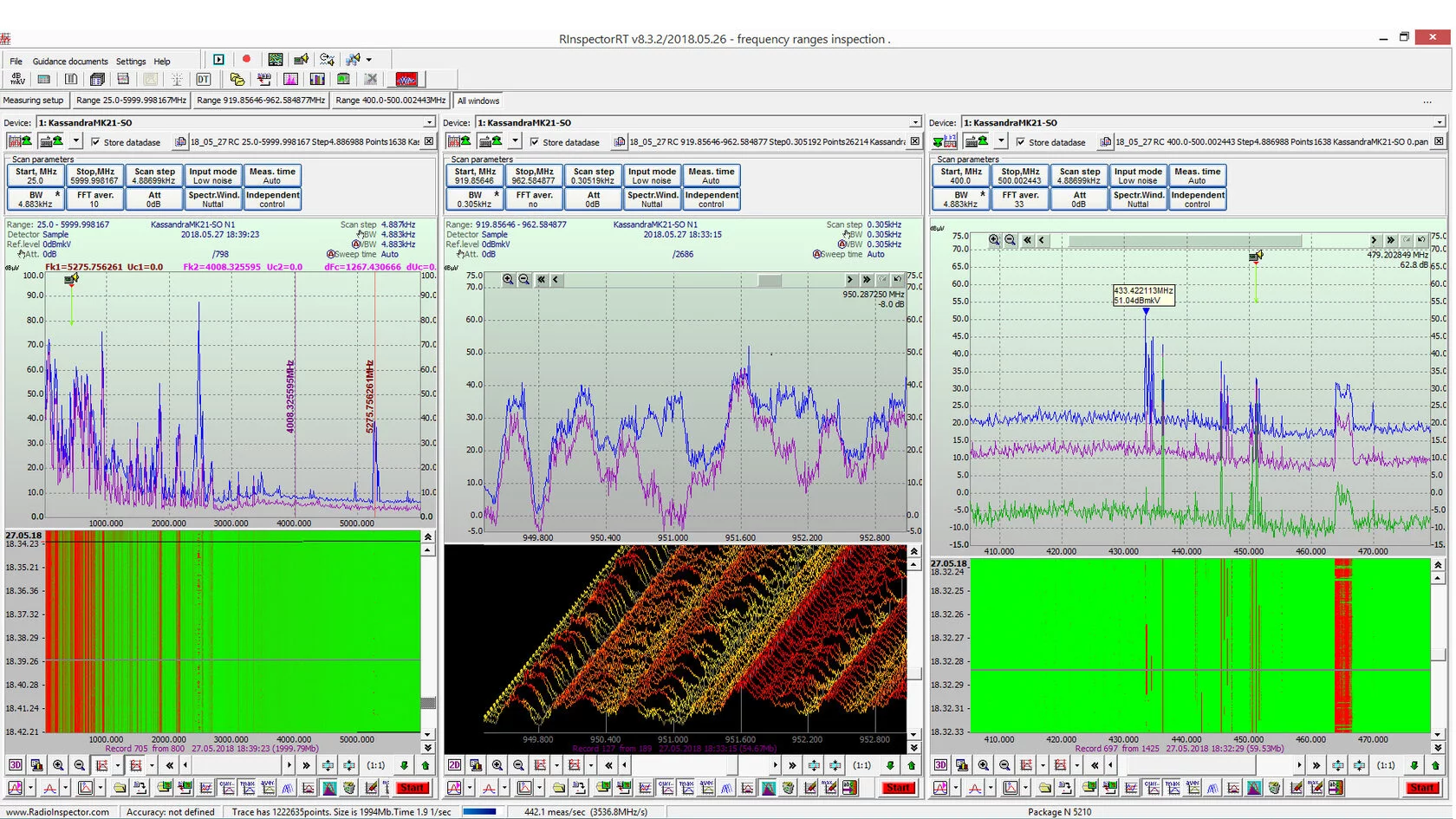Expand Device dropdown in the right panel
Viewport: 1456px width, 819px height.
[x=1439, y=123]
